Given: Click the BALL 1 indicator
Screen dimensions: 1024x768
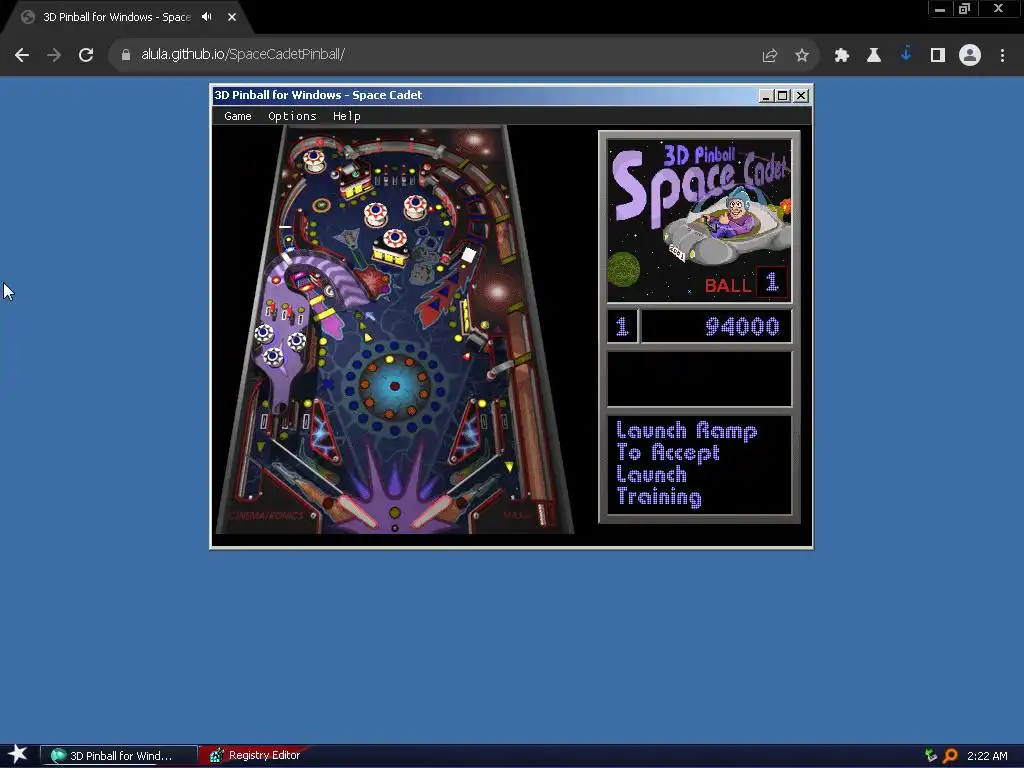Looking at the screenshot, I should tap(746, 283).
